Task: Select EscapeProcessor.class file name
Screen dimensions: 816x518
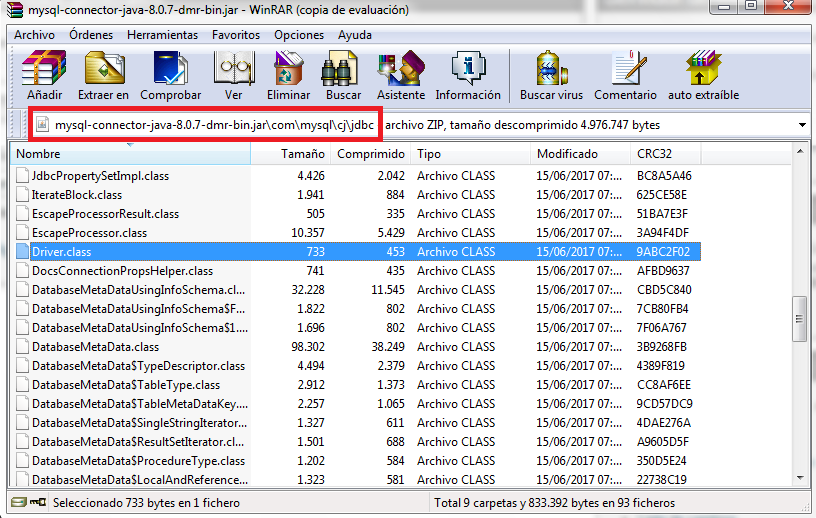Action: [x=90, y=233]
